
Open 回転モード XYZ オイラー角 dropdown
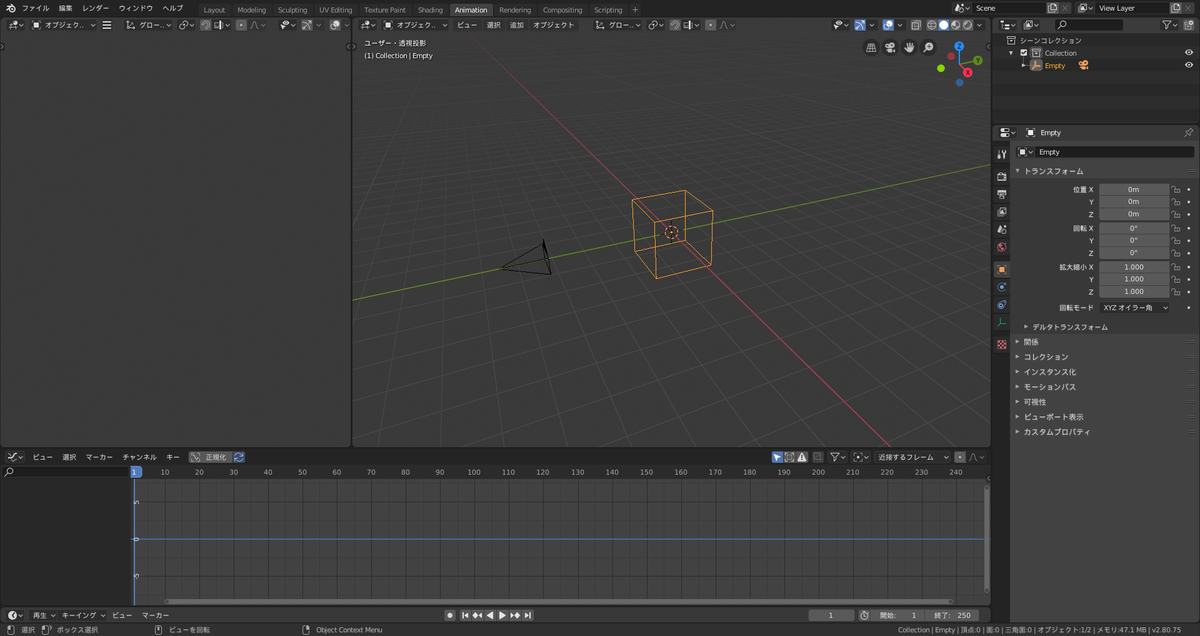click(x=1135, y=308)
